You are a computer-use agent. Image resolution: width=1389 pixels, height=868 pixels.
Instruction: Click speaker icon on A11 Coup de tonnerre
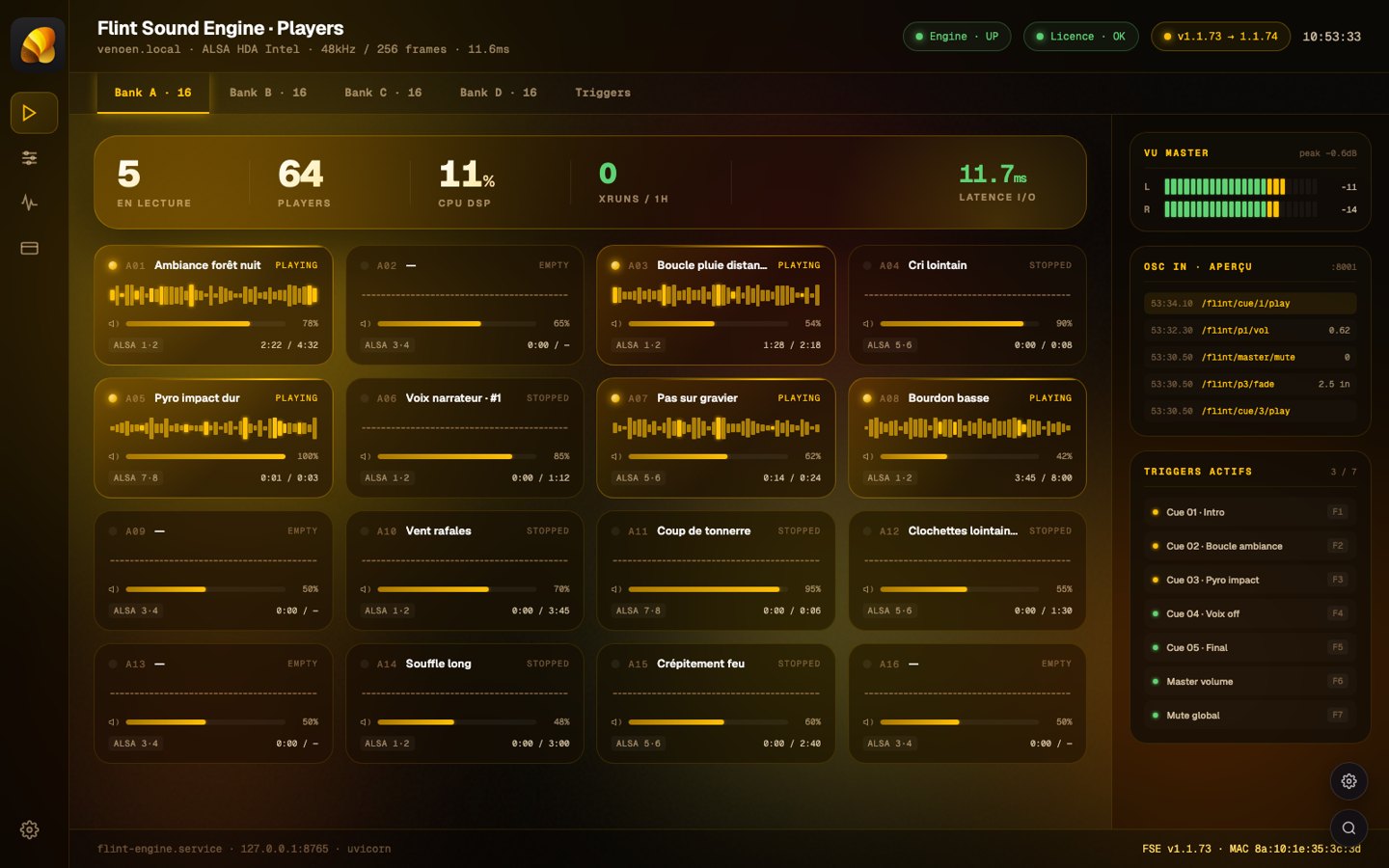pos(616,589)
